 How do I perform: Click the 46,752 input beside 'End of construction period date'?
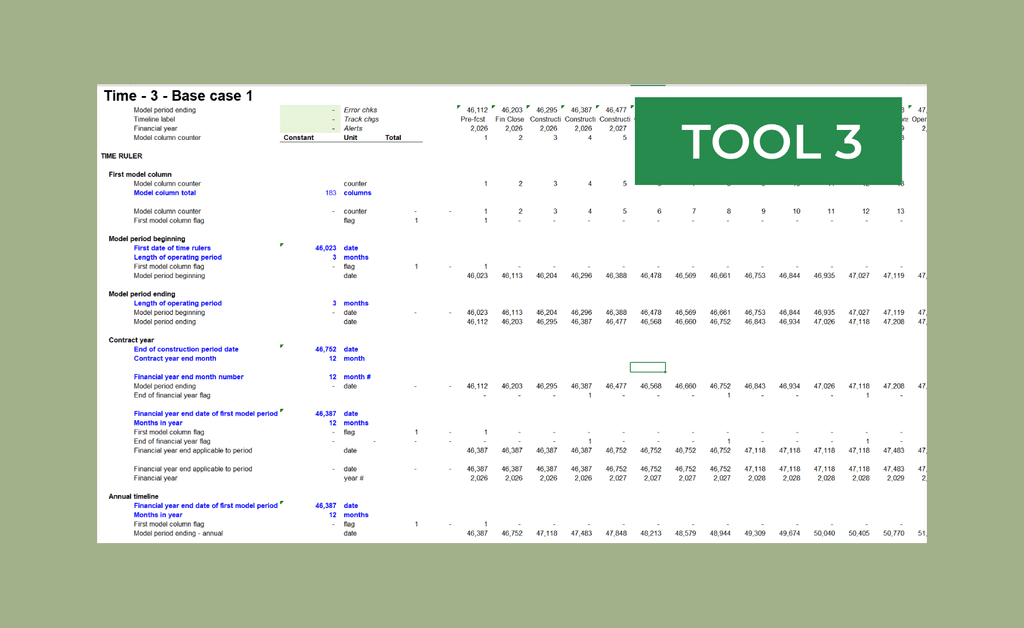[x=326, y=349]
